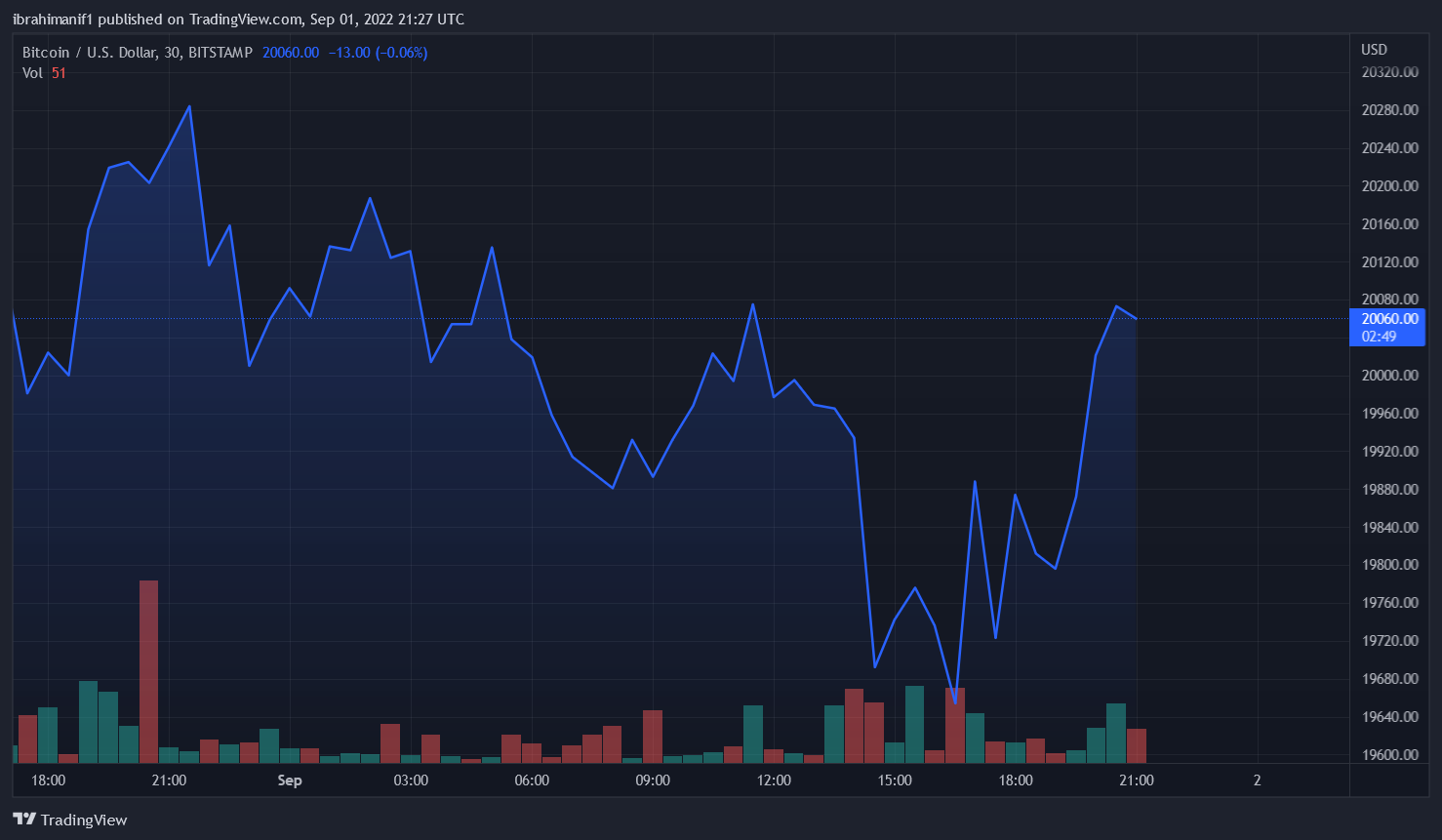
Task: Select the Sep date marker on time axis
Action: [290, 780]
